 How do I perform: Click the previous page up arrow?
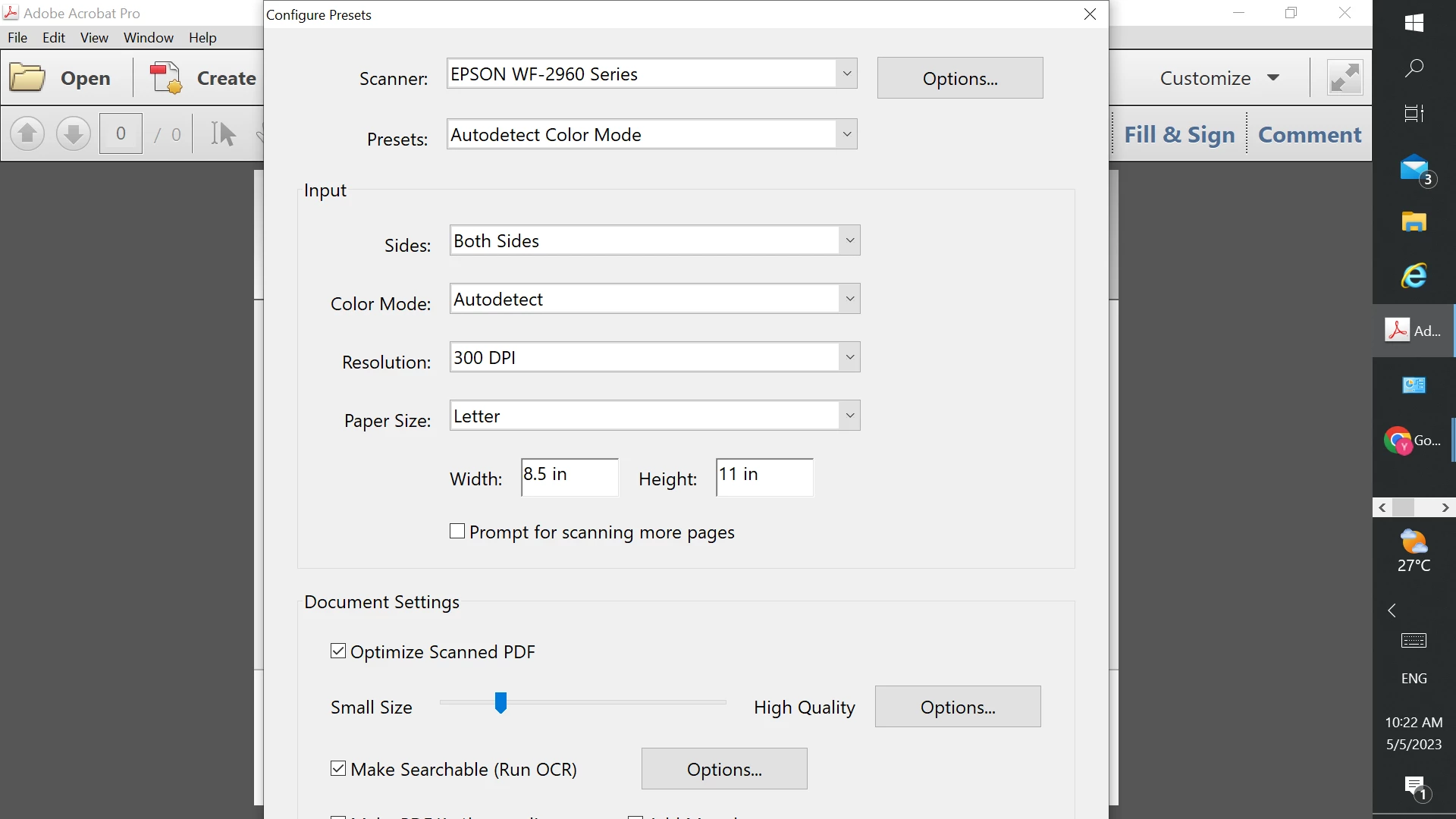tap(27, 134)
